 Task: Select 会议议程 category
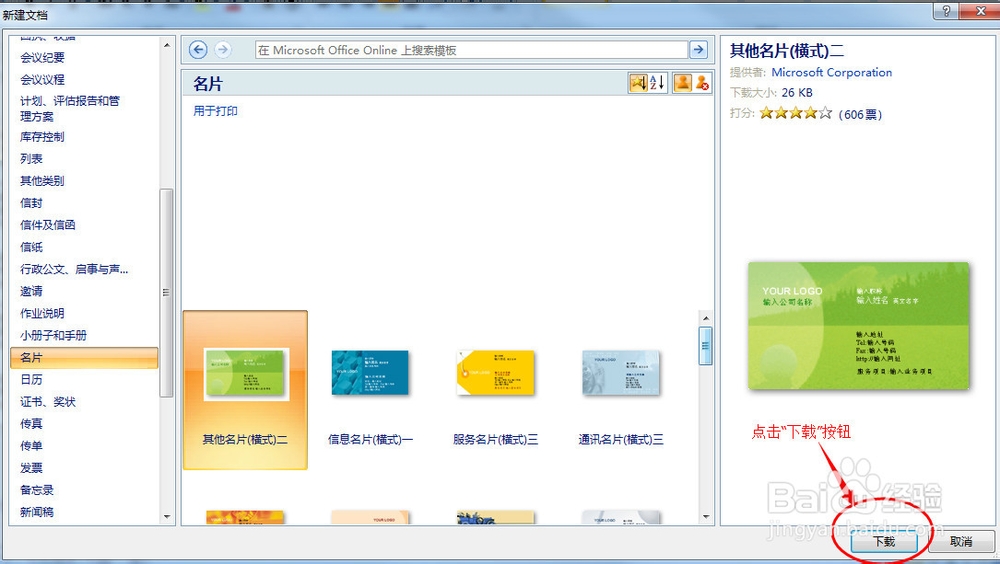pyautogui.click(x=43, y=80)
